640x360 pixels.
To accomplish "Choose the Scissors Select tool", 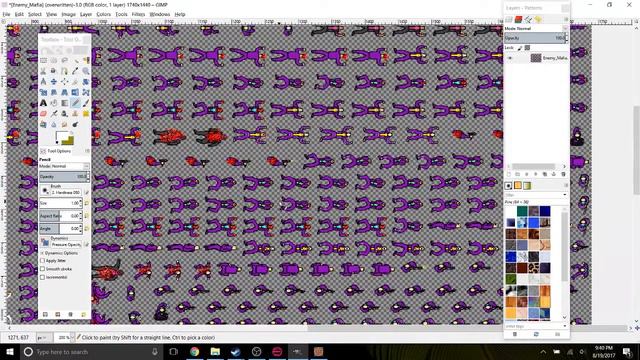I will (x=43, y=71).
